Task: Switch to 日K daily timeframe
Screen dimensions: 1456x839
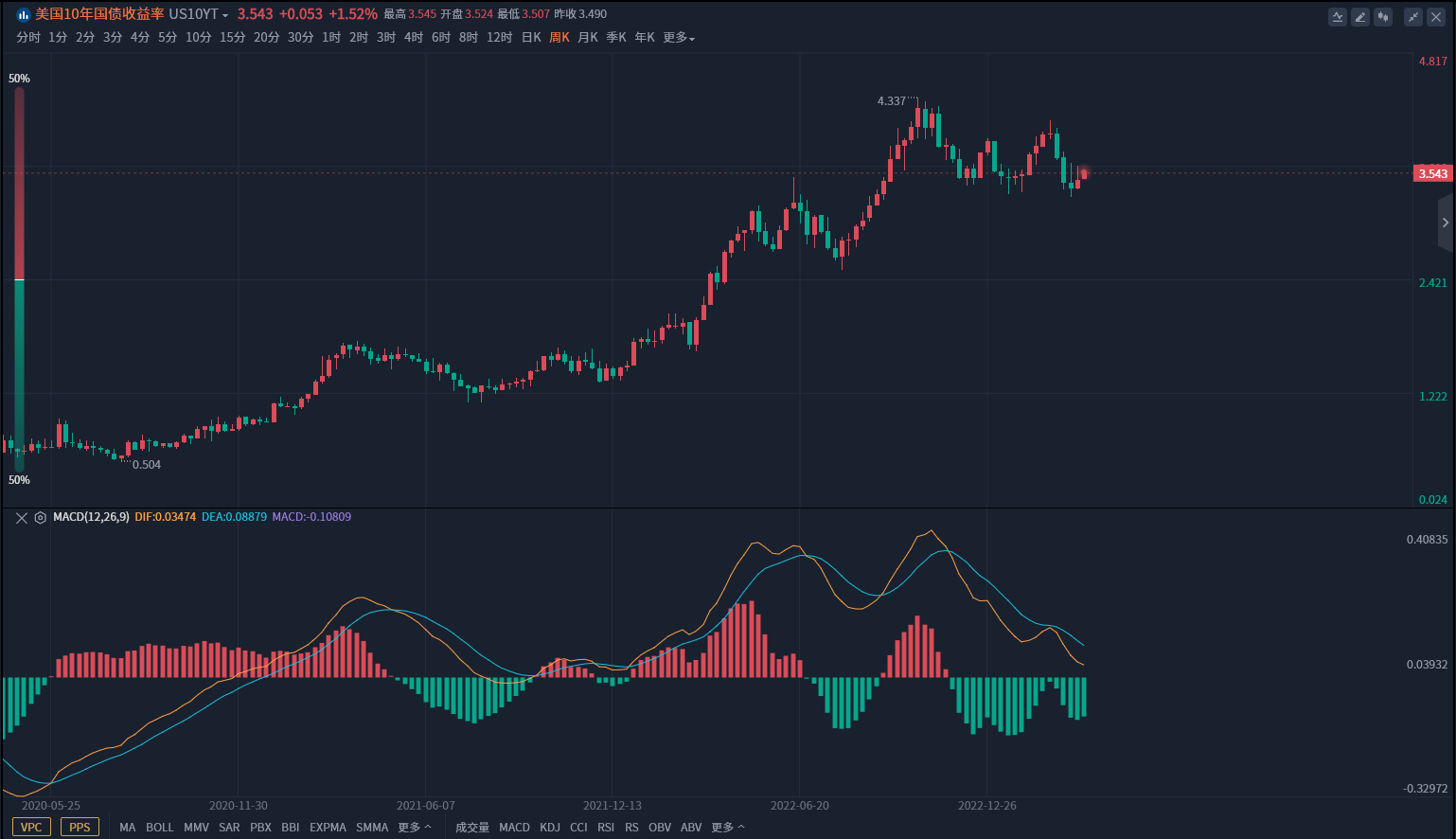Action: tap(531, 38)
